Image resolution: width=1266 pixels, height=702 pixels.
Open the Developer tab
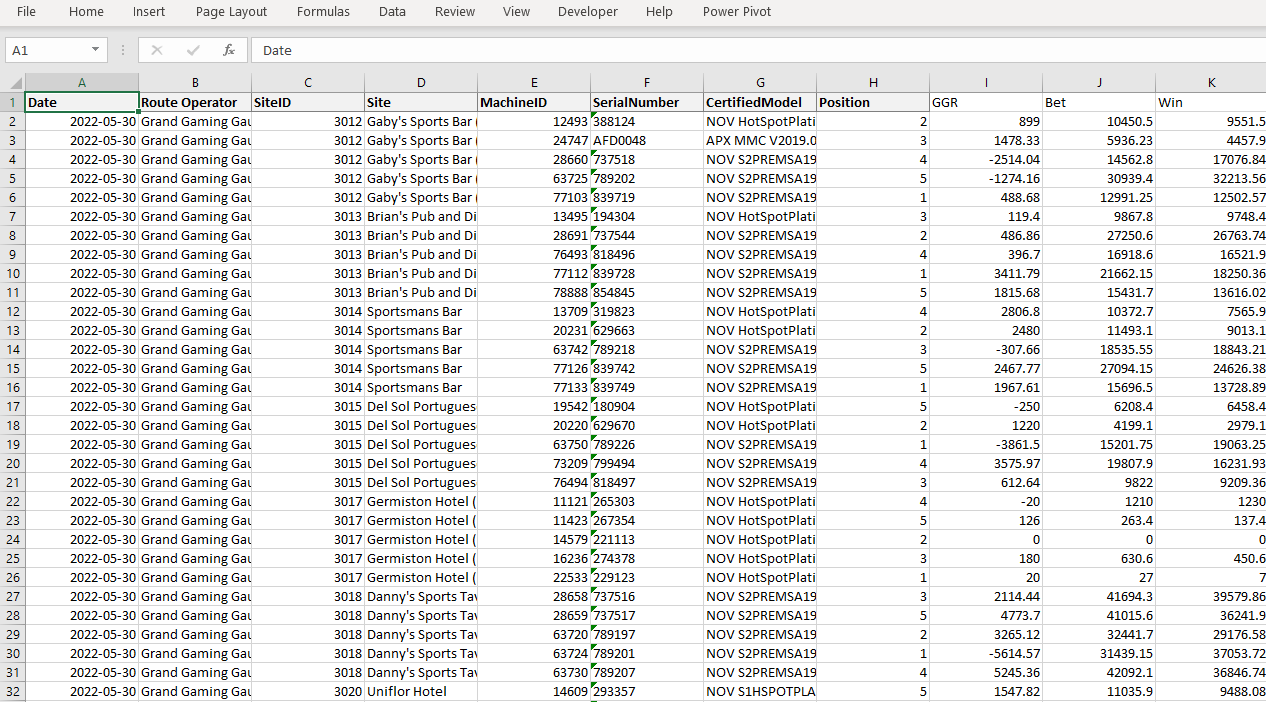click(588, 12)
